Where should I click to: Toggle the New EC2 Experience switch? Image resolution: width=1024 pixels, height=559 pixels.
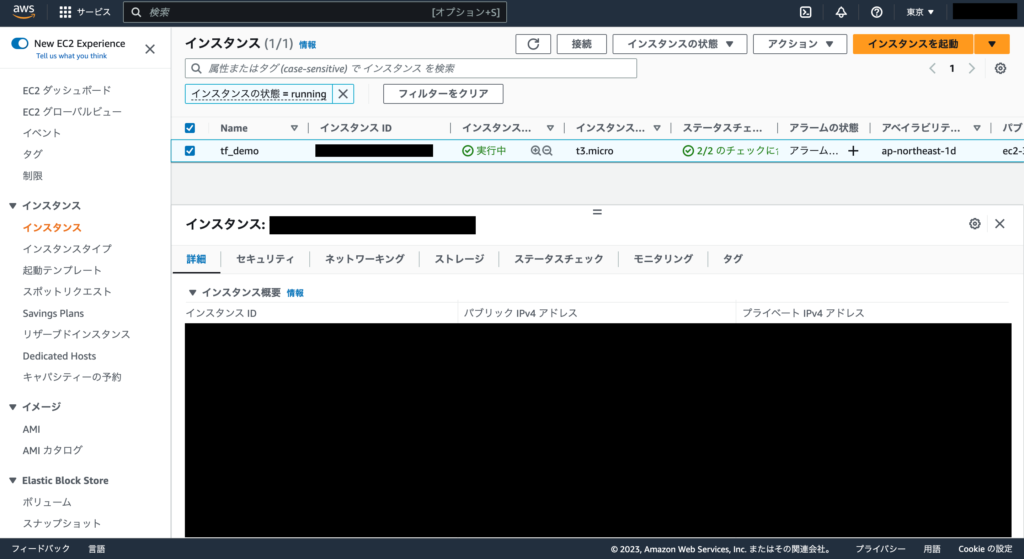[20, 43]
